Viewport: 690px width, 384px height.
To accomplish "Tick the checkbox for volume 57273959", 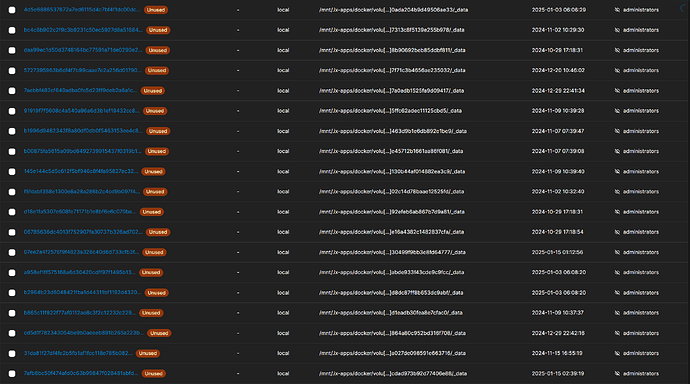I will [12, 71].
